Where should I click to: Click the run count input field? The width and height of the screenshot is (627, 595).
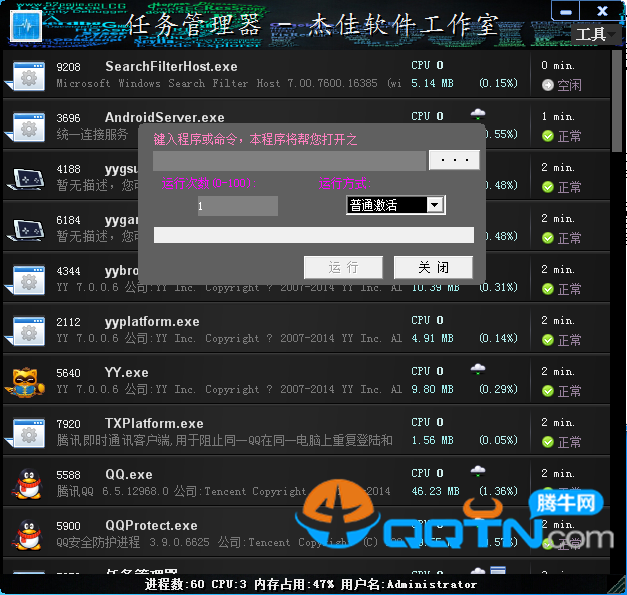tap(237, 206)
